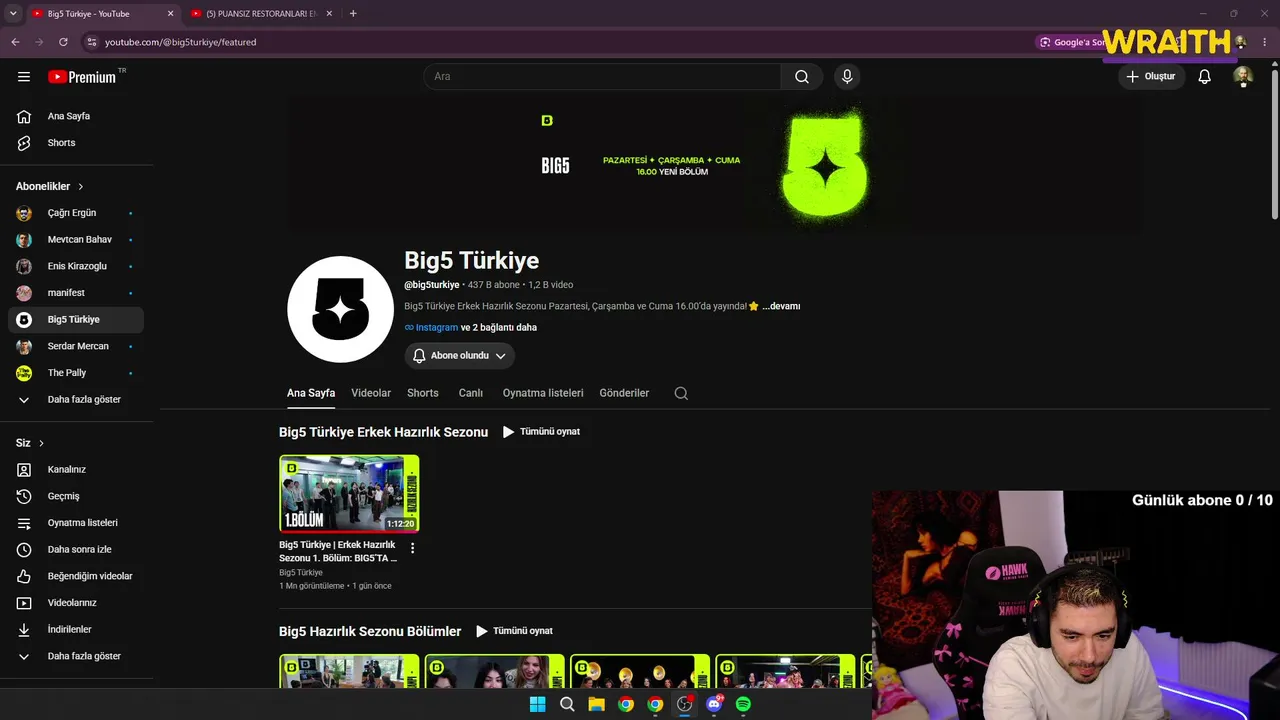Switch to the Gönderiler tab

(624, 393)
